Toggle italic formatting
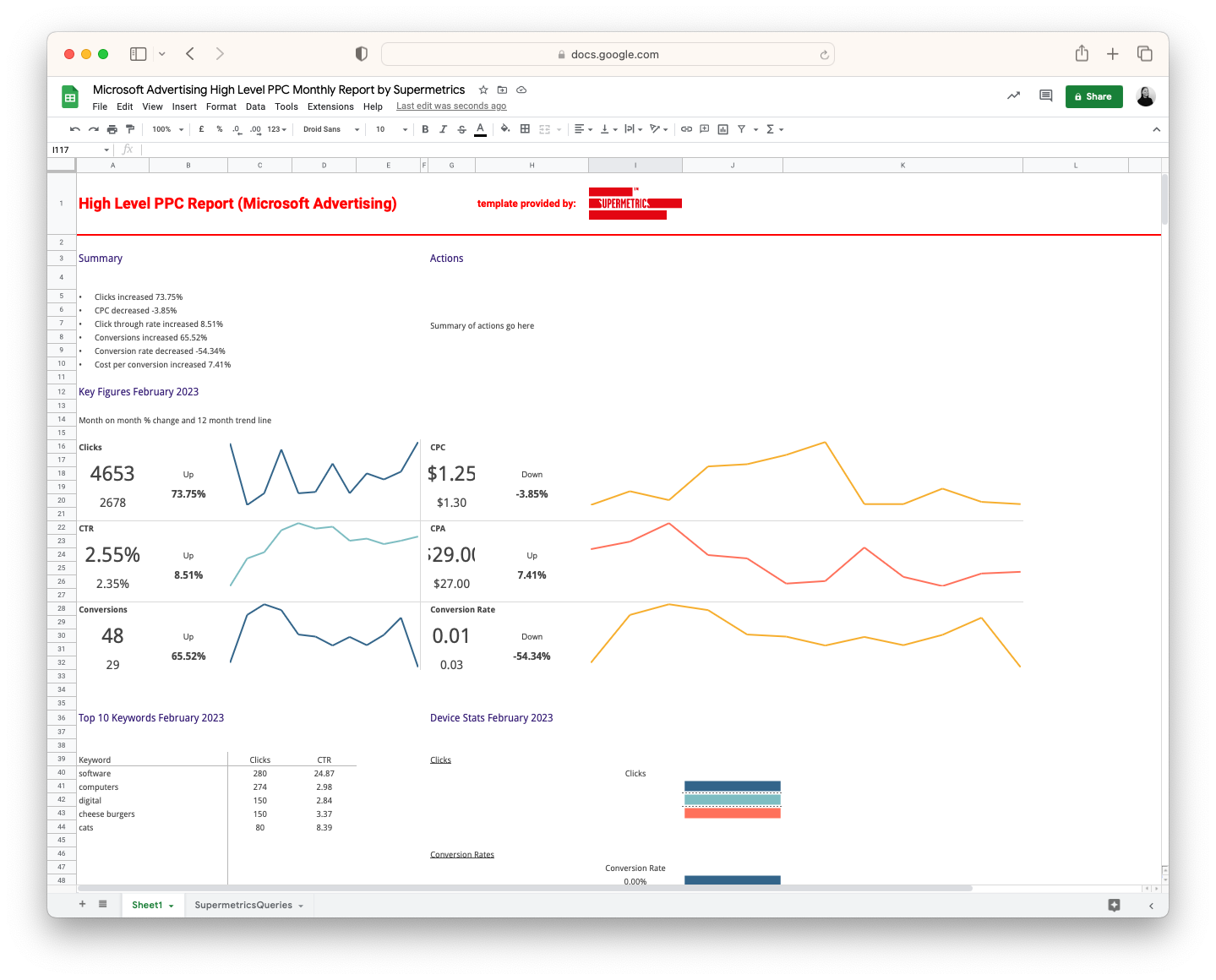This screenshot has width=1216, height=980. coord(443,129)
